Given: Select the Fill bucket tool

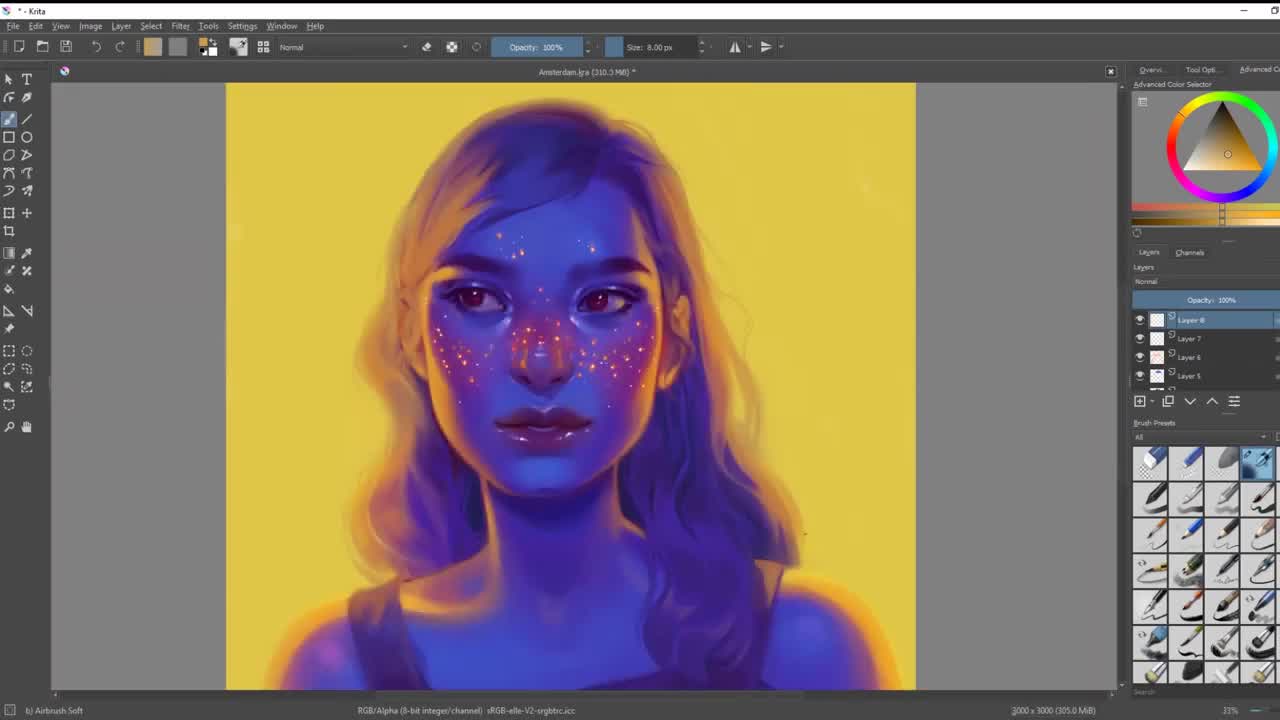Looking at the screenshot, I should click(9, 289).
